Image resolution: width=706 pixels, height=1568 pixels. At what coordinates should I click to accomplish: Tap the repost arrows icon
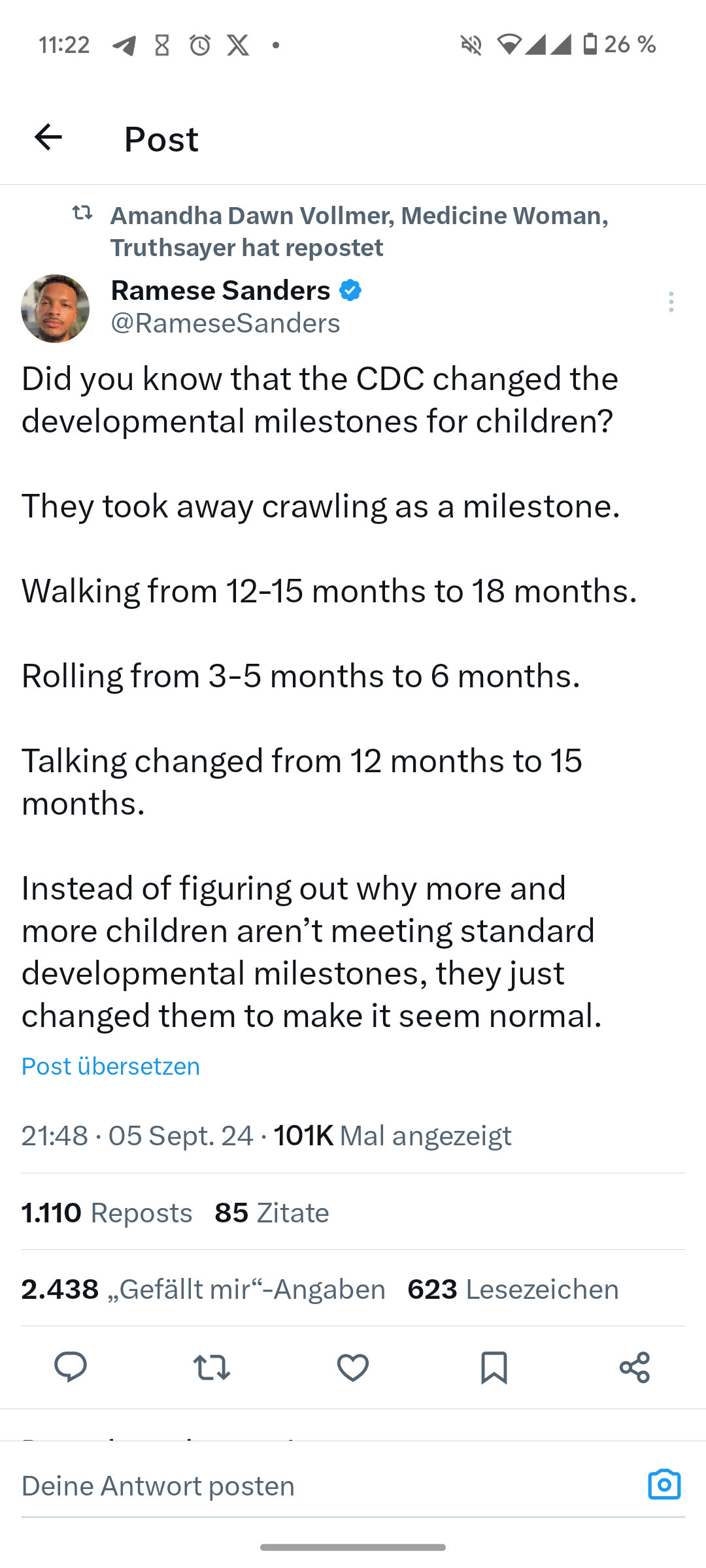click(212, 1367)
